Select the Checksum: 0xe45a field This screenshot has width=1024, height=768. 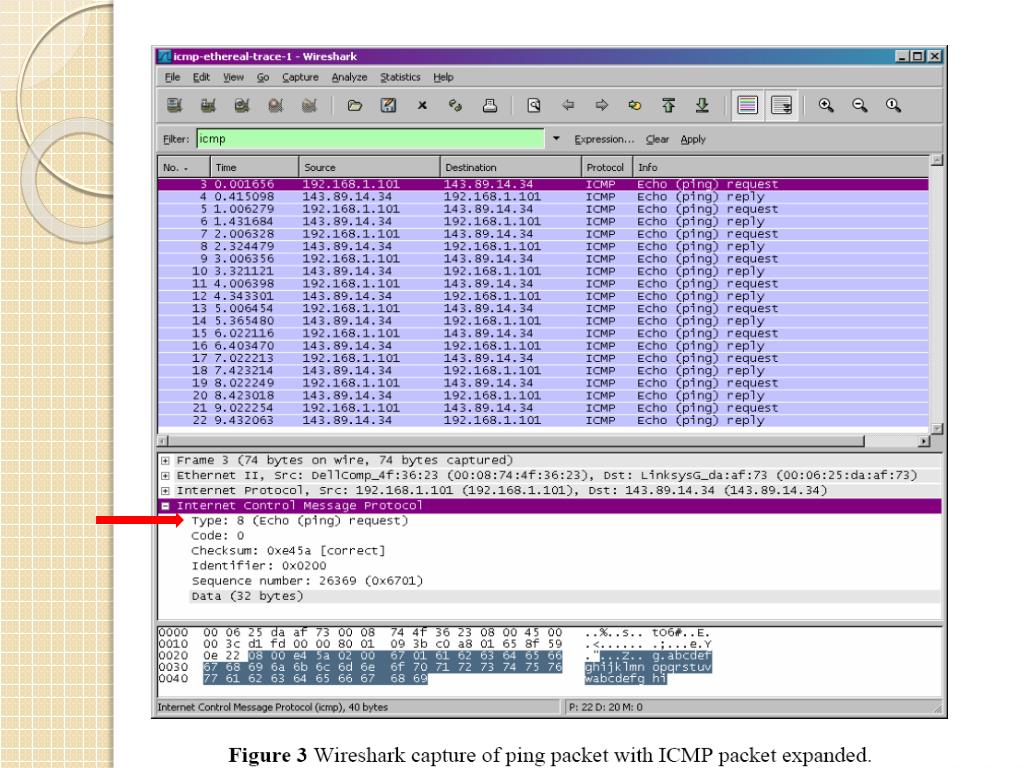click(x=288, y=551)
